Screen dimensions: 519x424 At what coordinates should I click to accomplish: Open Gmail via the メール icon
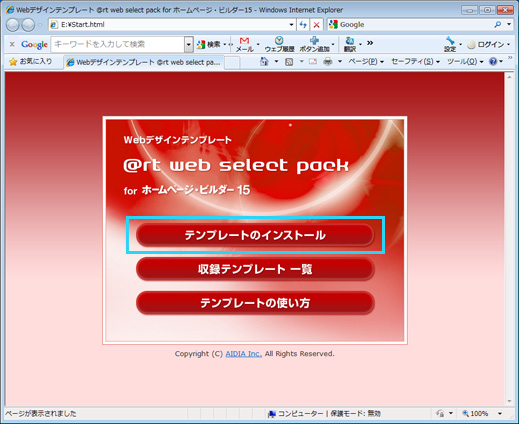point(245,44)
